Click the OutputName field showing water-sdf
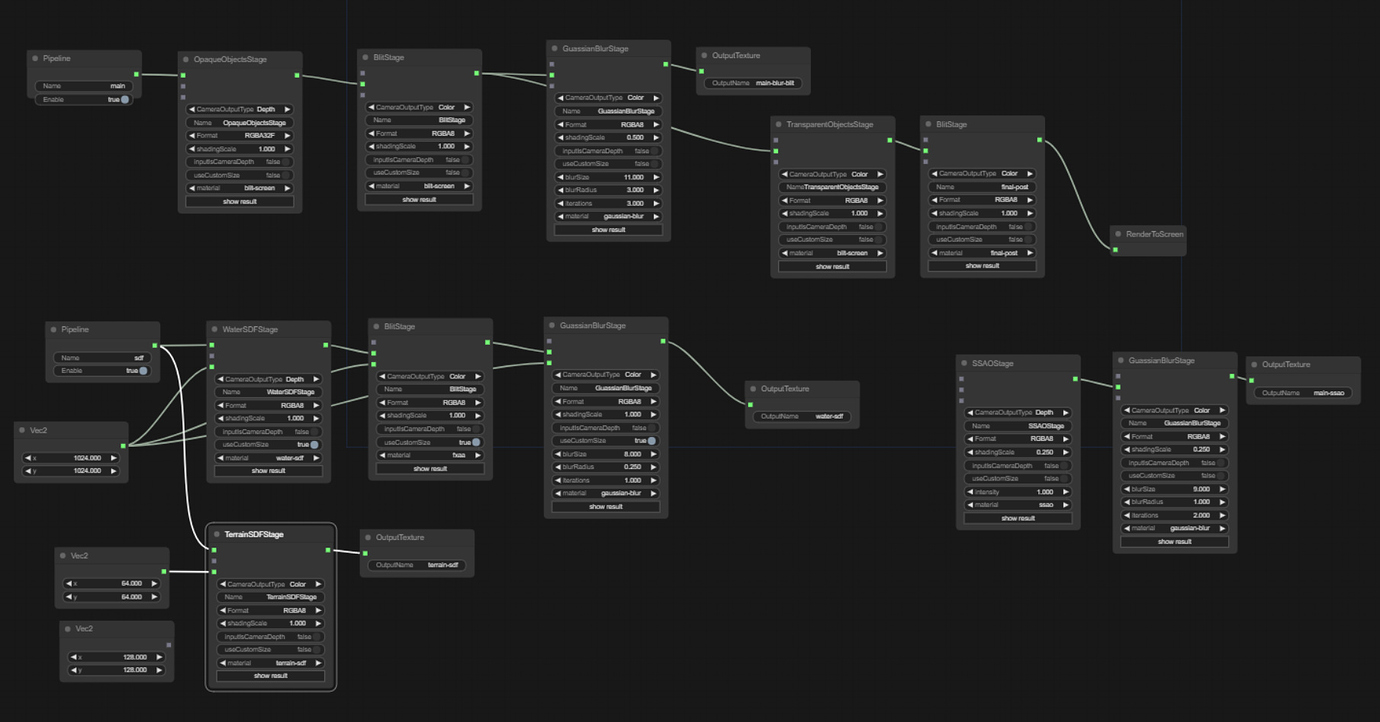The image size is (1380, 722). [802, 417]
